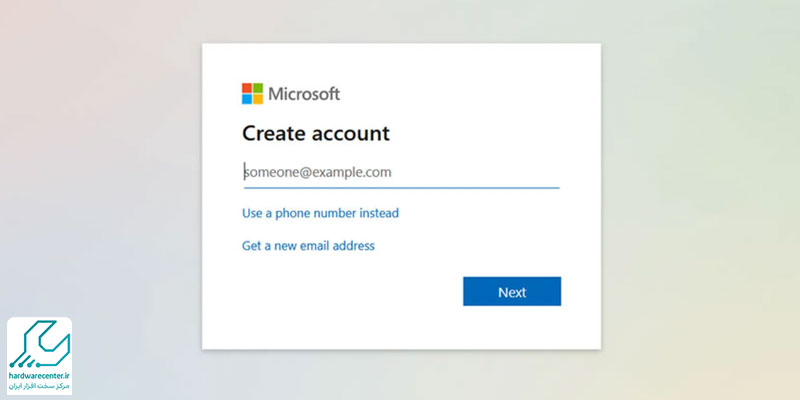Open 'Get a new email address' link
The image size is (800, 400).
pos(308,246)
